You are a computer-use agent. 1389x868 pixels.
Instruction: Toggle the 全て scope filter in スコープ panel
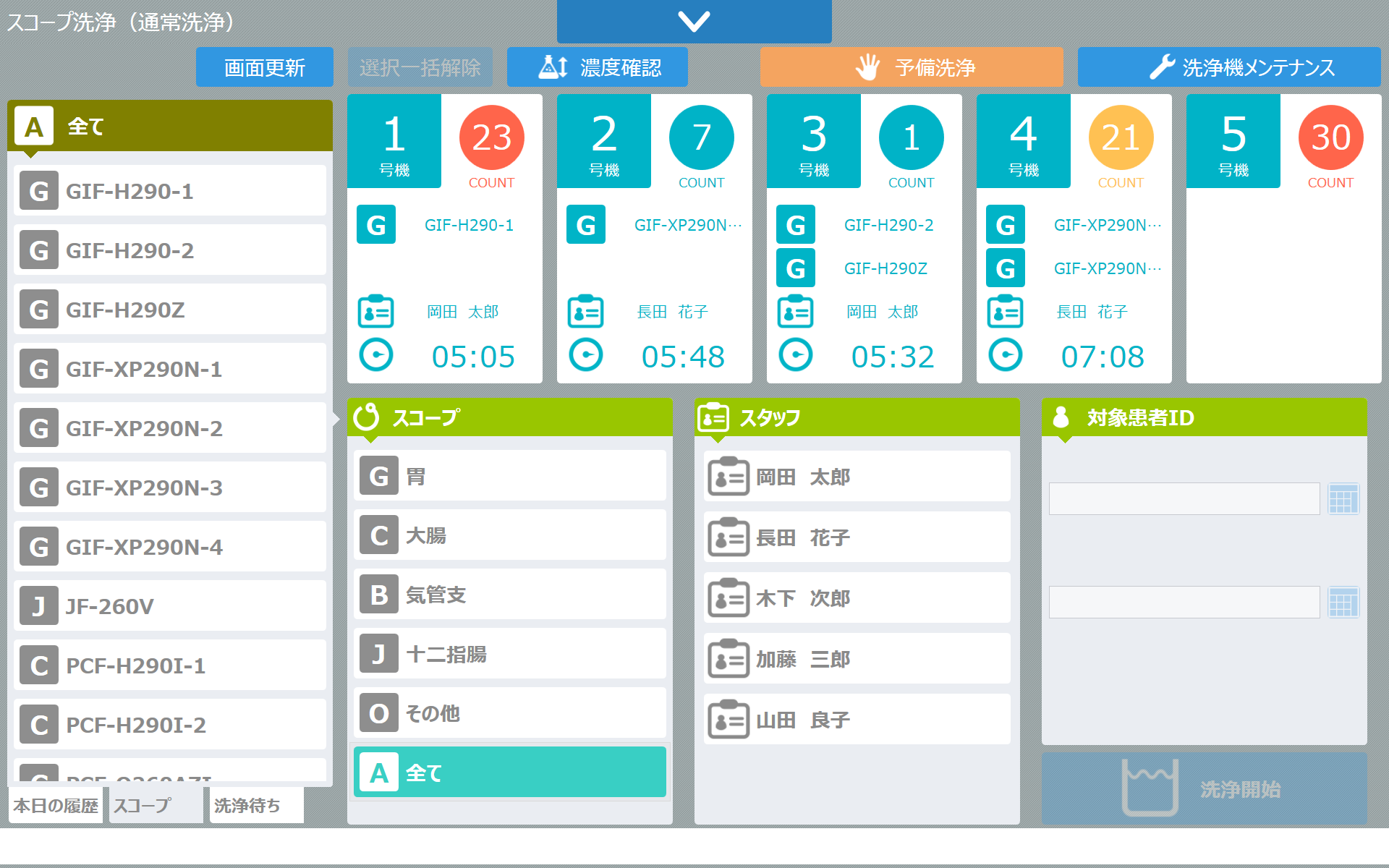tap(510, 773)
